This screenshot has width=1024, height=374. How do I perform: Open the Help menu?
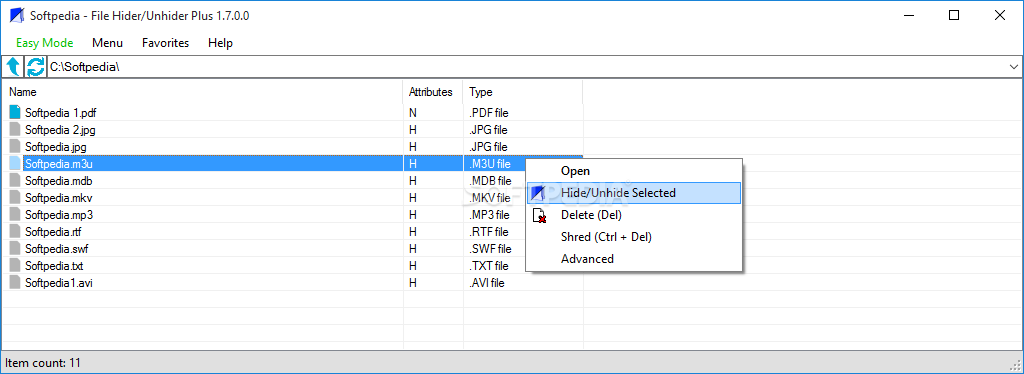[220, 43]
